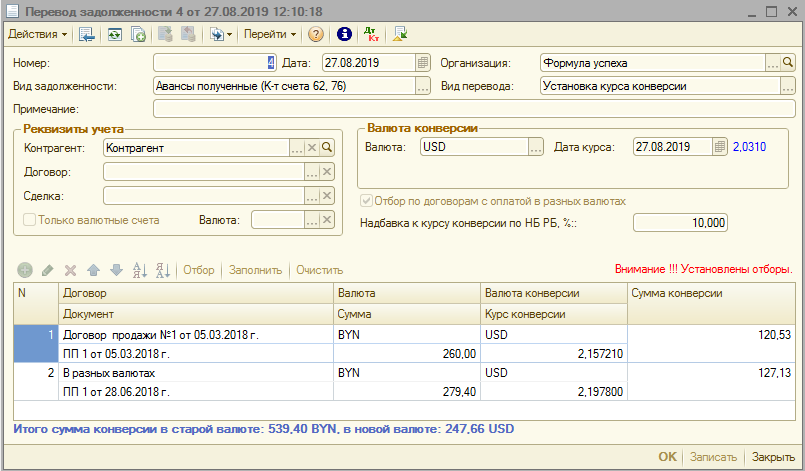The height and width of the screenshot is (471, 805).
Task: Click the help question mark icon
Action: tap(316, 34)
